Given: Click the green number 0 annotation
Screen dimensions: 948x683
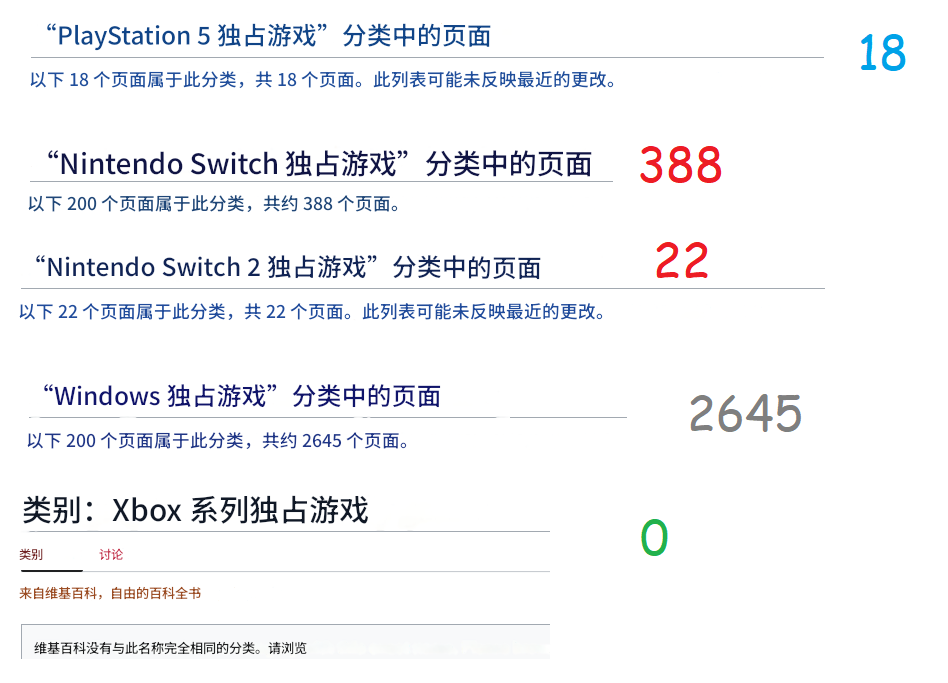Looking at the screenshot, I should click(654, 539).
